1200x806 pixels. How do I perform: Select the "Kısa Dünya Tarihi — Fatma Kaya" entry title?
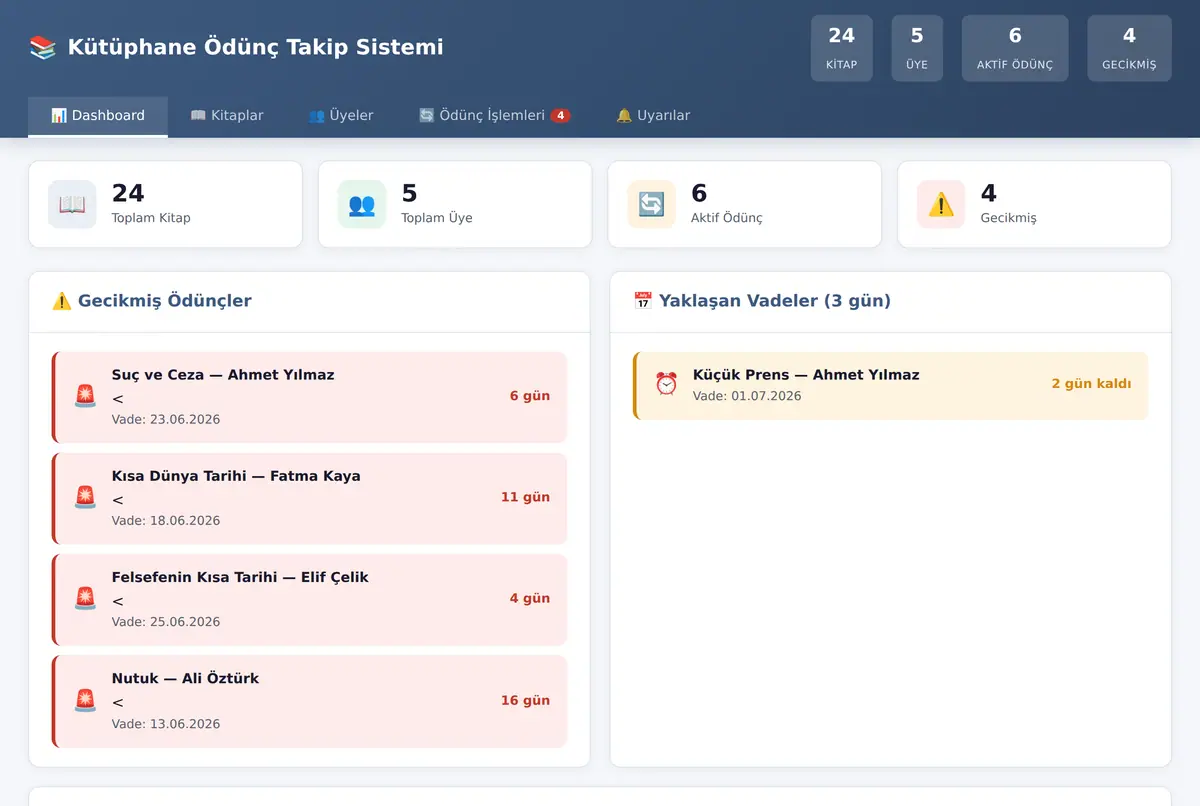point(236,476)
